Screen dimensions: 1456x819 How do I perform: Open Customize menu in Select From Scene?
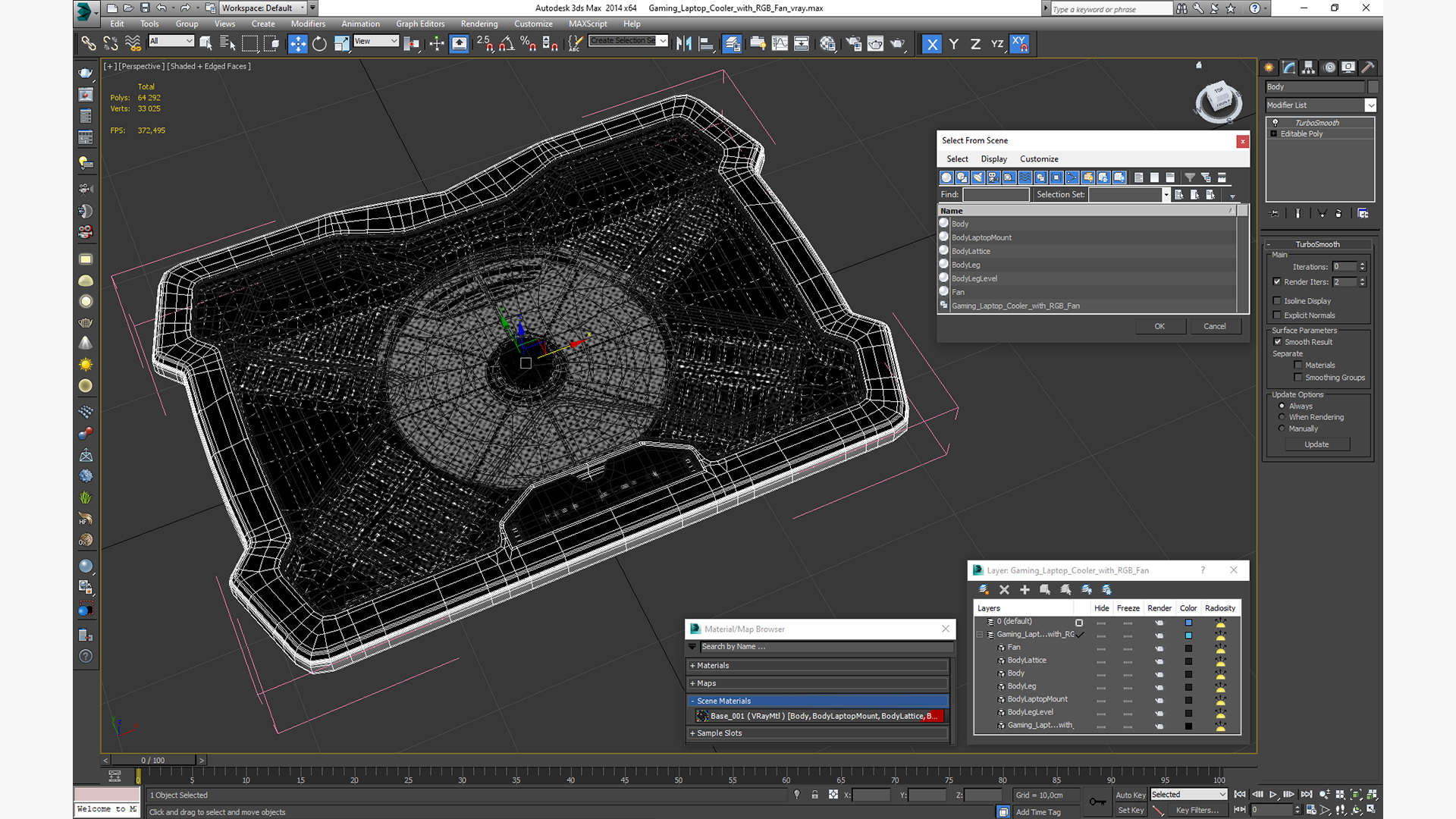tap(1039, 159)
